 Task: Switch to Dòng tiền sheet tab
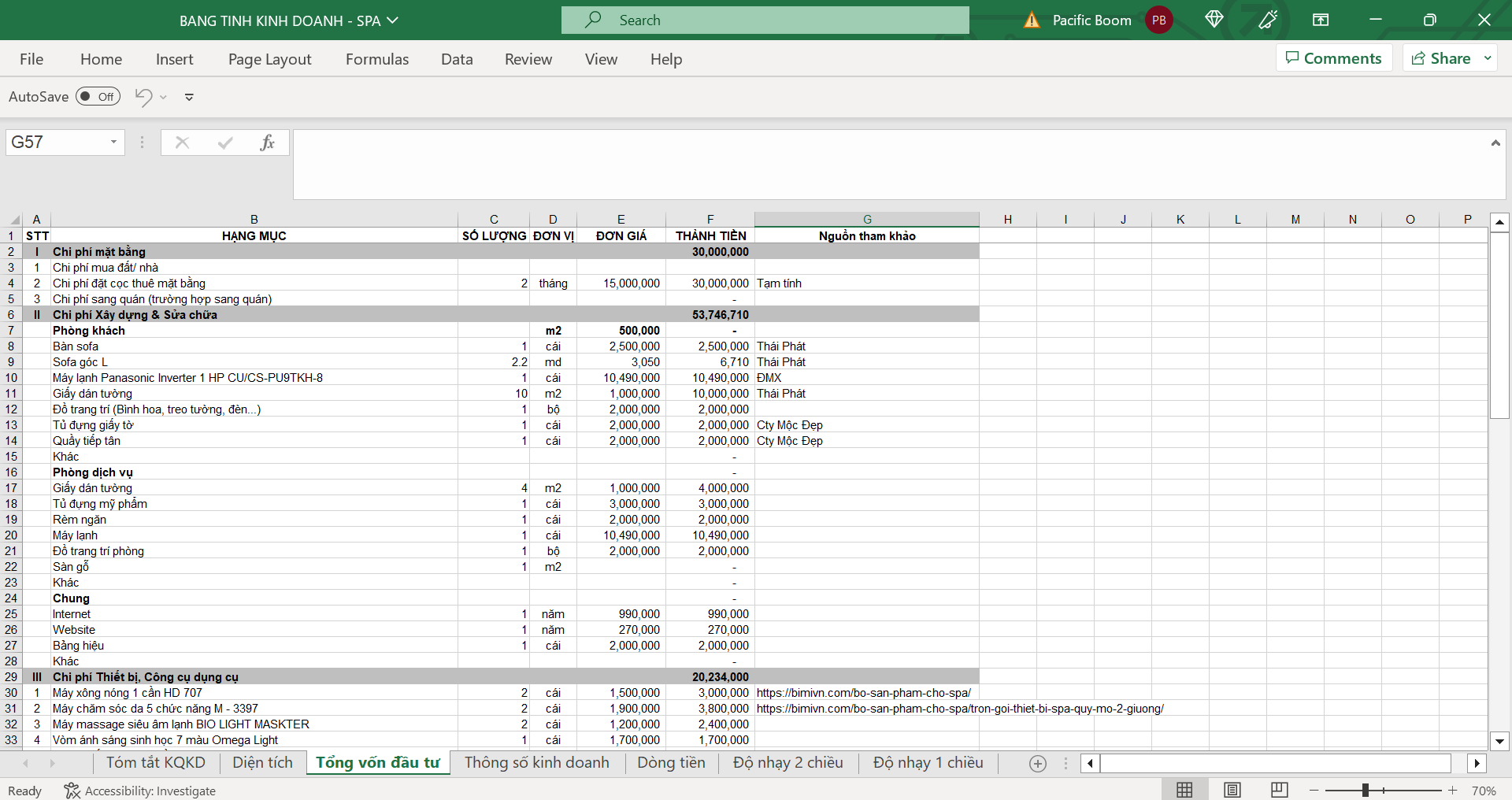click(x=671, y=762)
